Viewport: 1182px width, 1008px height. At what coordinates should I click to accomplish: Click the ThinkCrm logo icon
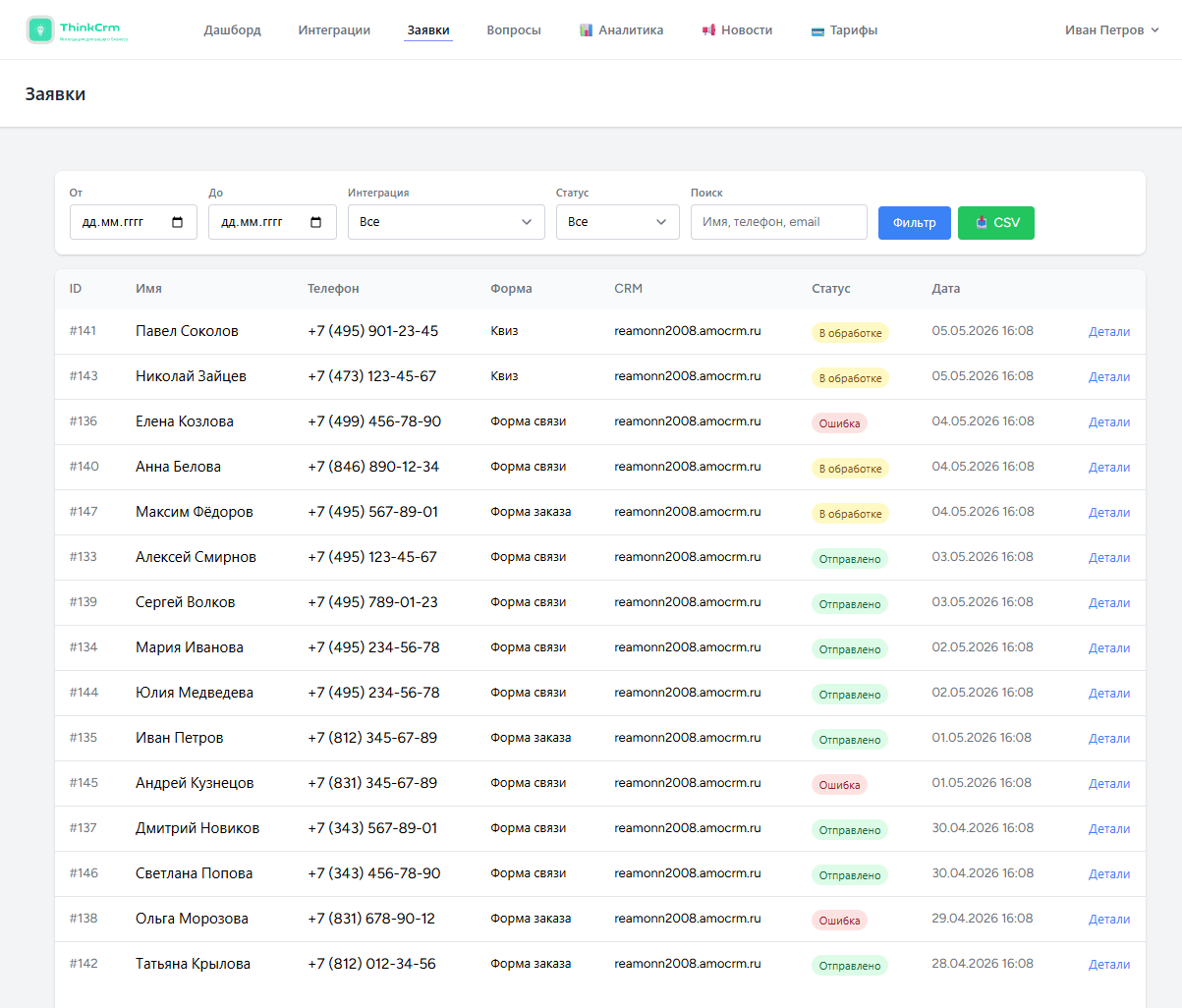tap(40, 29)
